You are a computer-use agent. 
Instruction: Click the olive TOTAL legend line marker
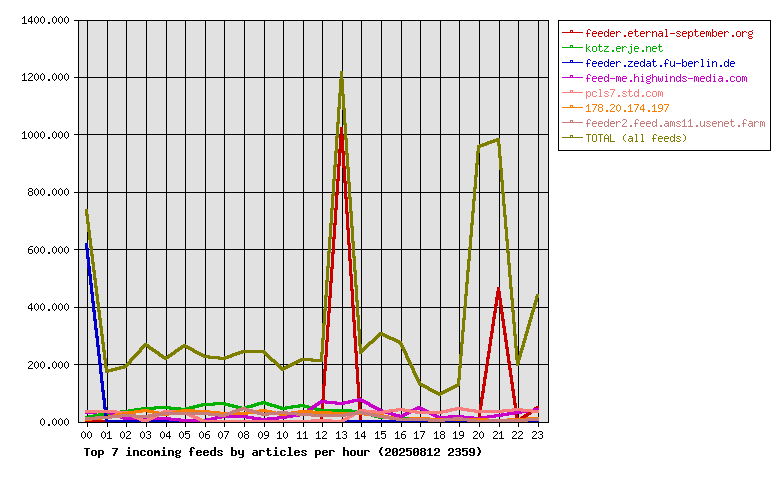coord(572,137)
